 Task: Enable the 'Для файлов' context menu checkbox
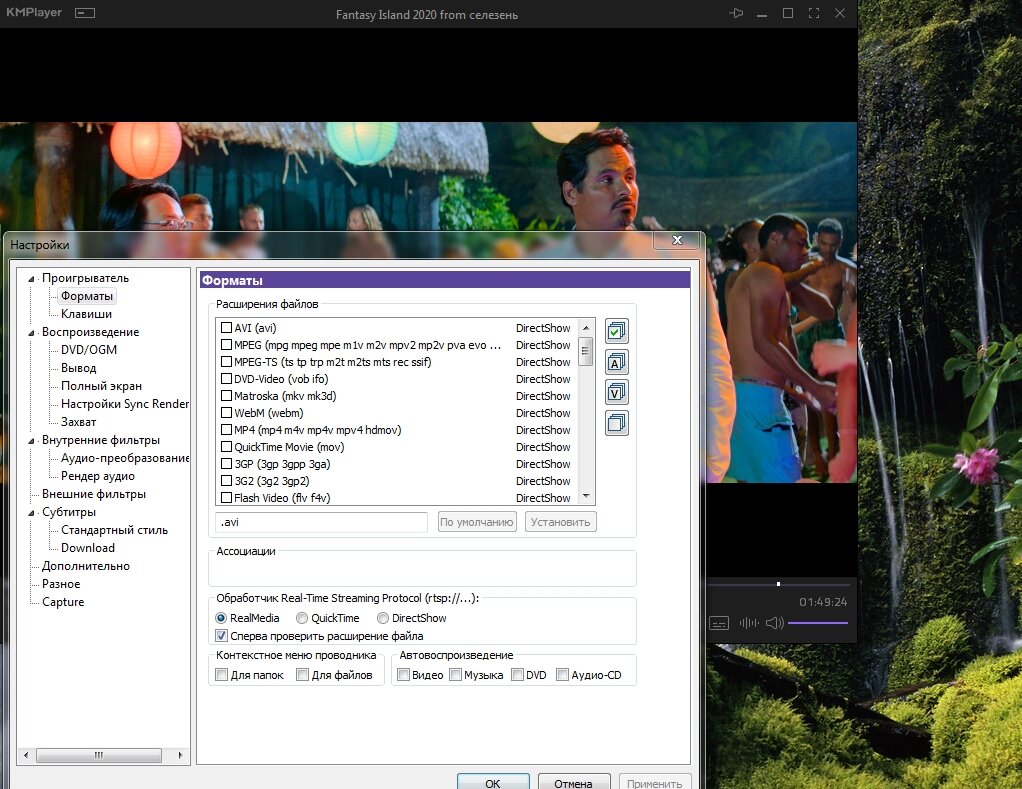coord(302,675)
